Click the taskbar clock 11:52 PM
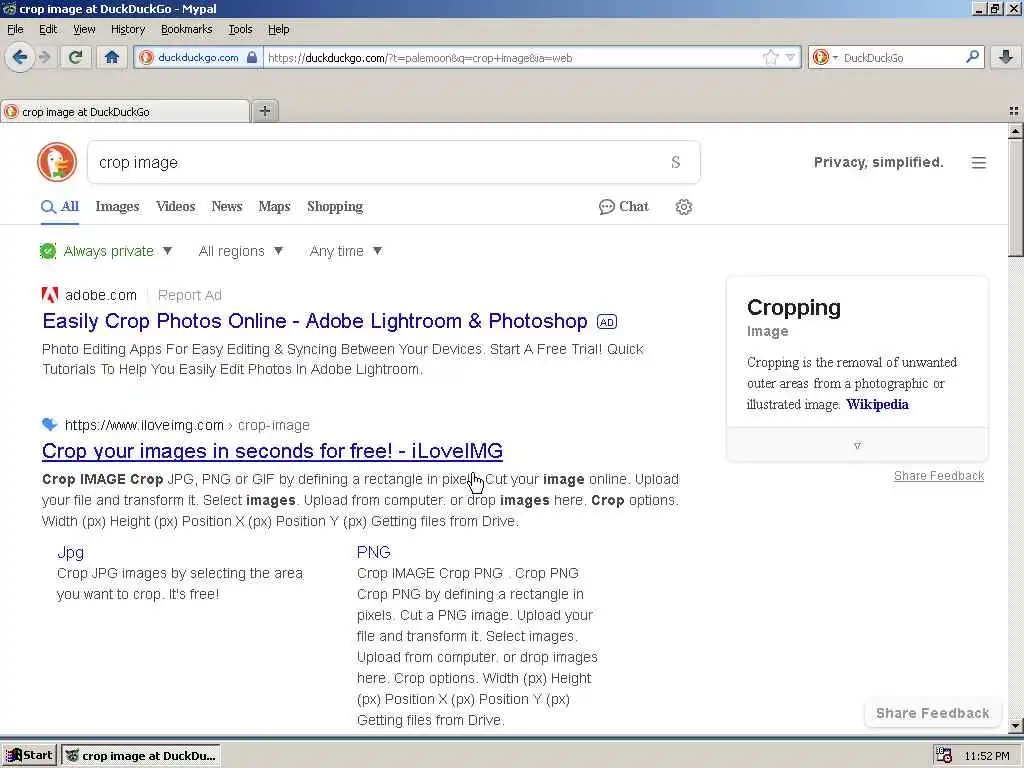Screen dimensions: 1024x768 click(987, 756)
